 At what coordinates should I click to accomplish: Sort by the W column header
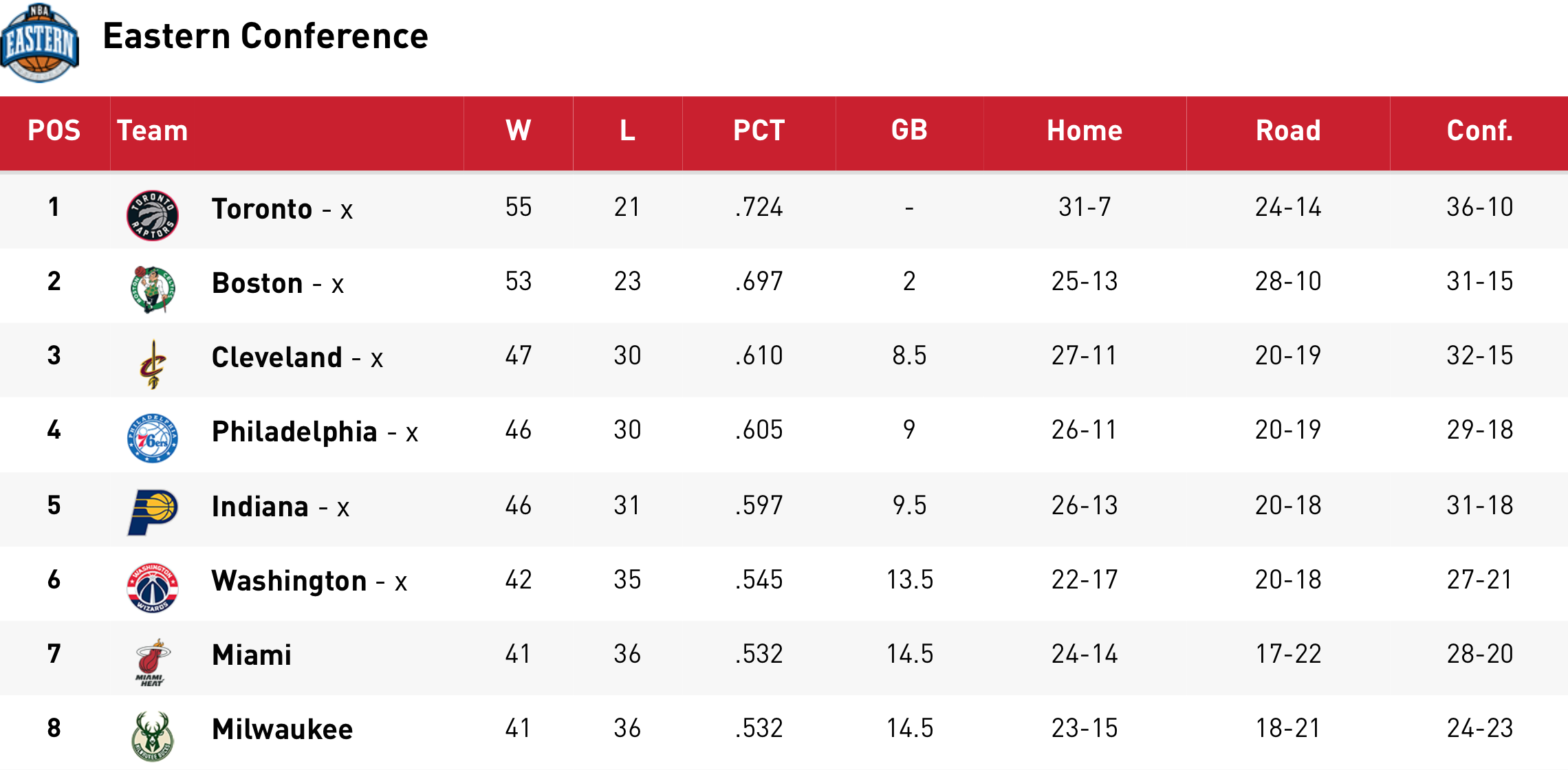[519, 131]
